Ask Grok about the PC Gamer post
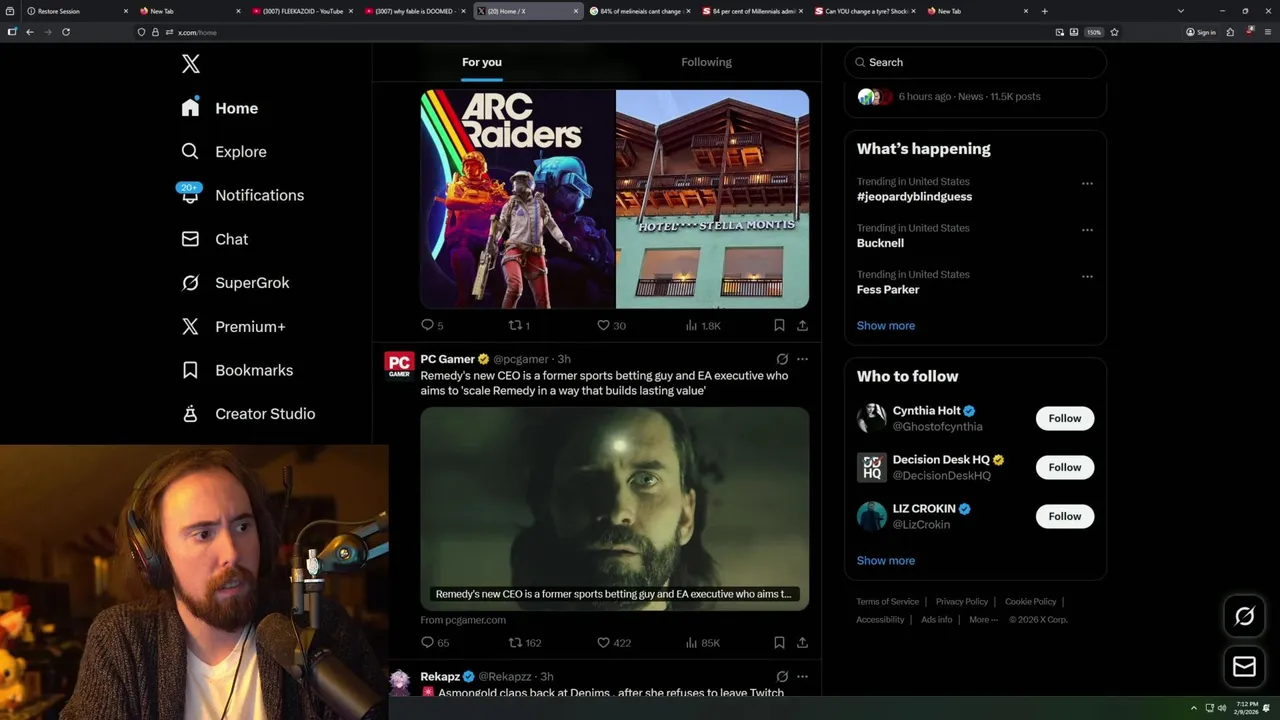 782,359
